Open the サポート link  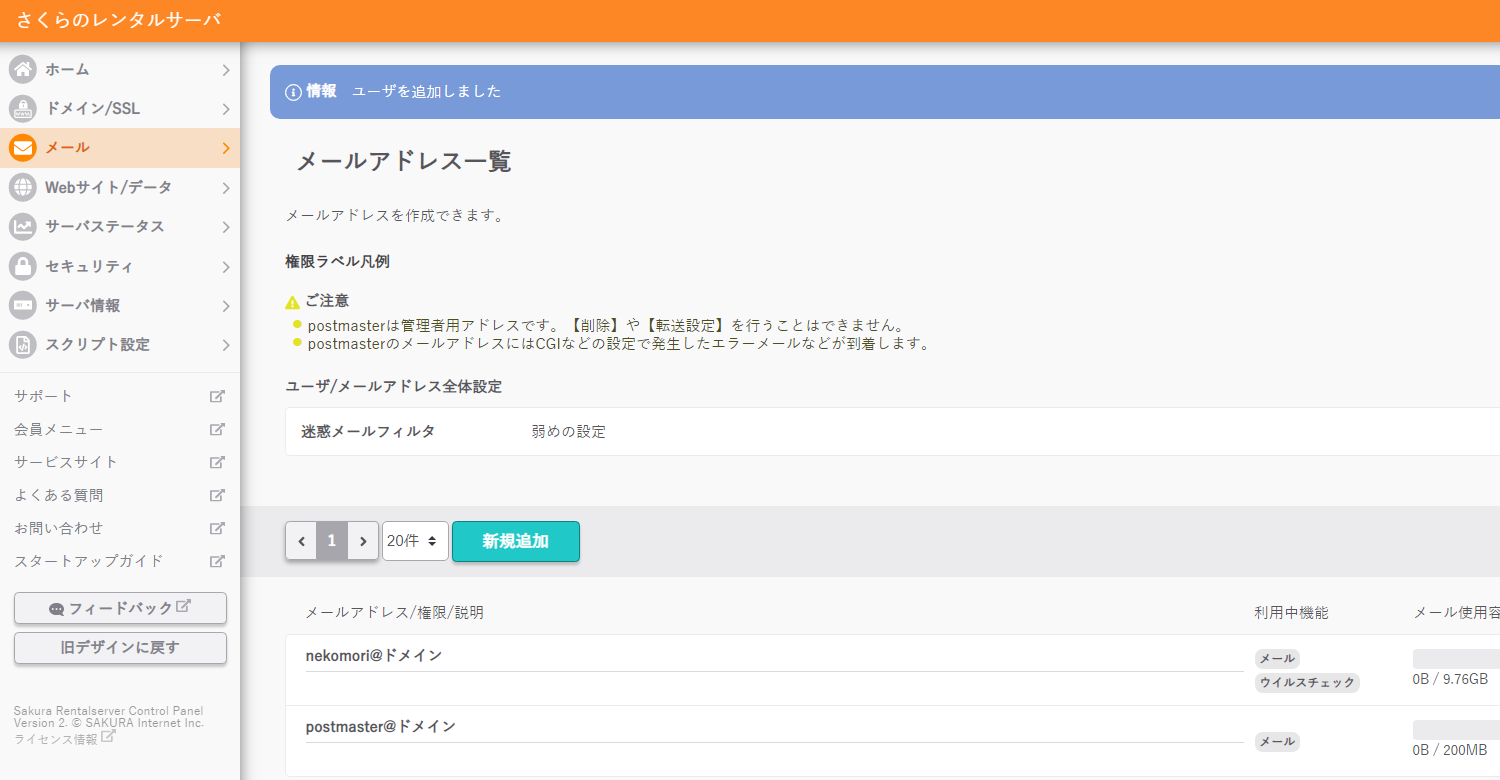pos(43,396)
